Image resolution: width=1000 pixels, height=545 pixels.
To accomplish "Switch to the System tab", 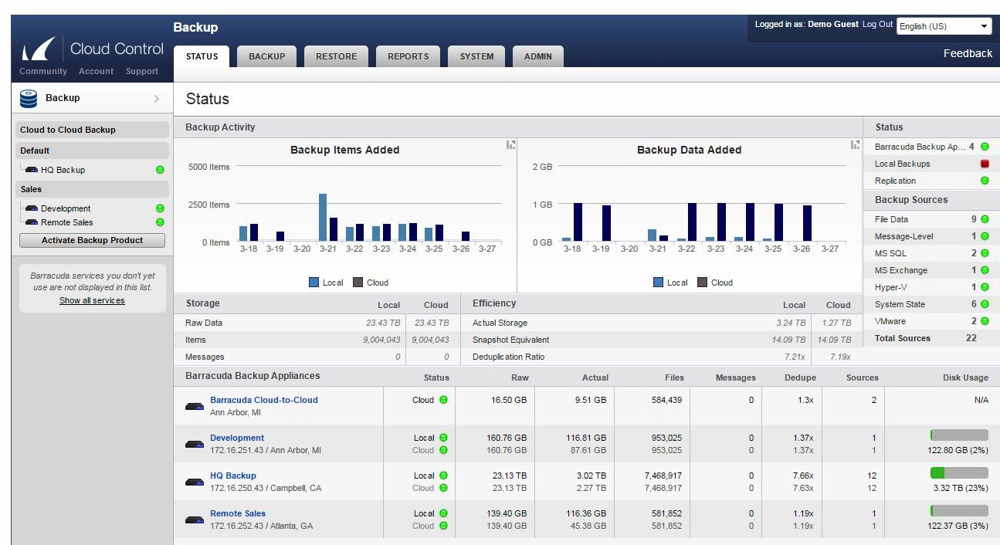I will (x=476, y=56).
